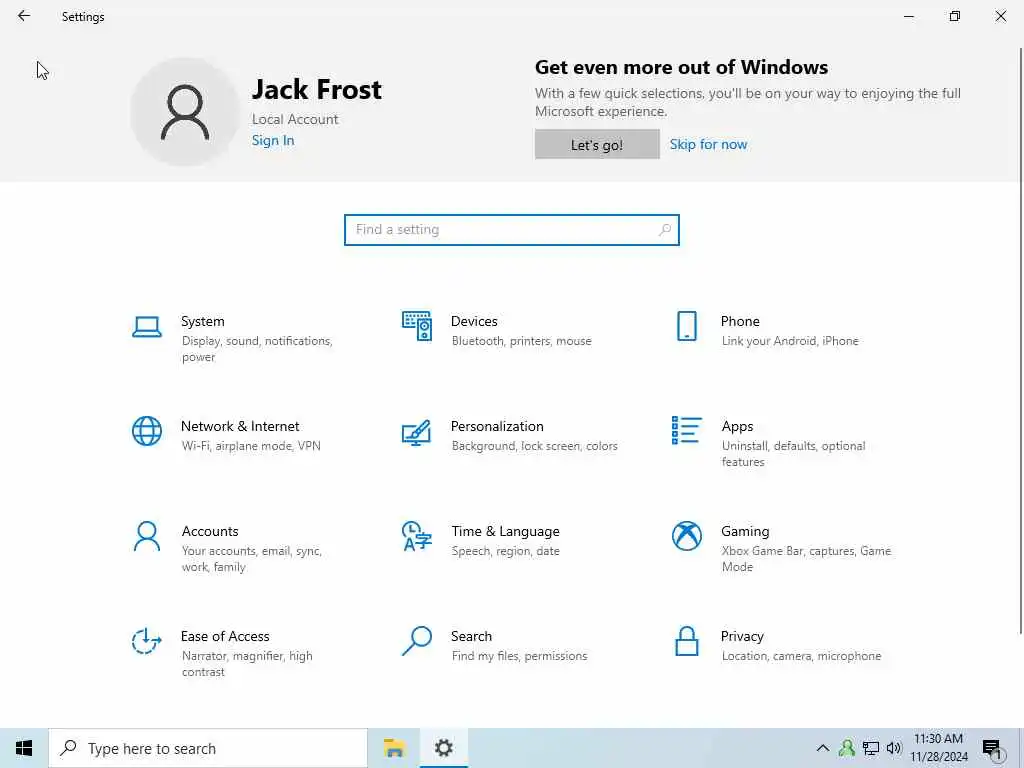Open the Devices keyboard and speaker icon
Viewport: 1024px width, 768px height.
pos(417,326)
